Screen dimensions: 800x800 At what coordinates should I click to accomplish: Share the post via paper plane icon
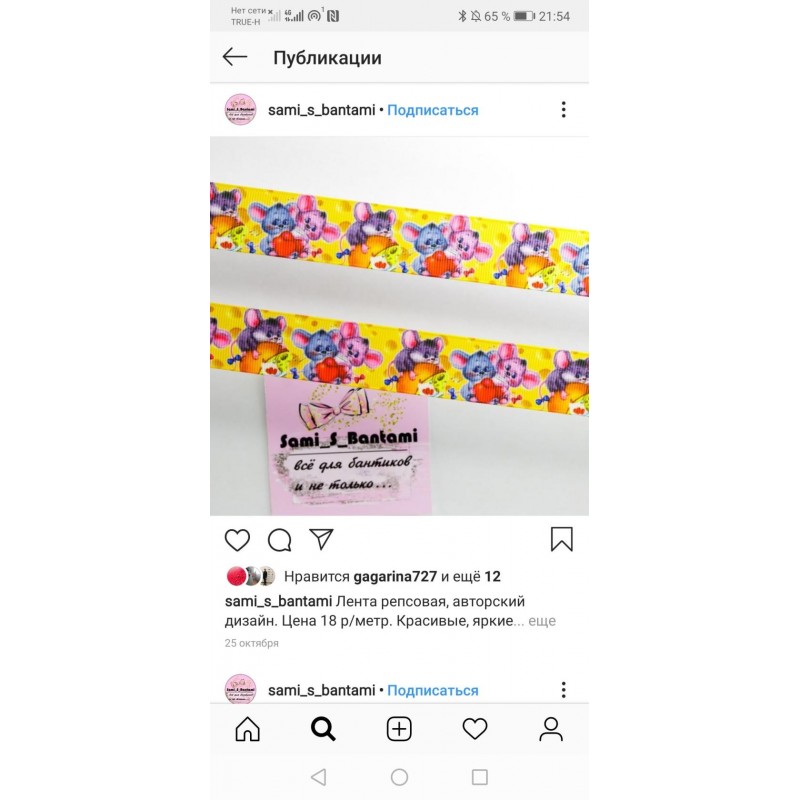click(321, 539)
